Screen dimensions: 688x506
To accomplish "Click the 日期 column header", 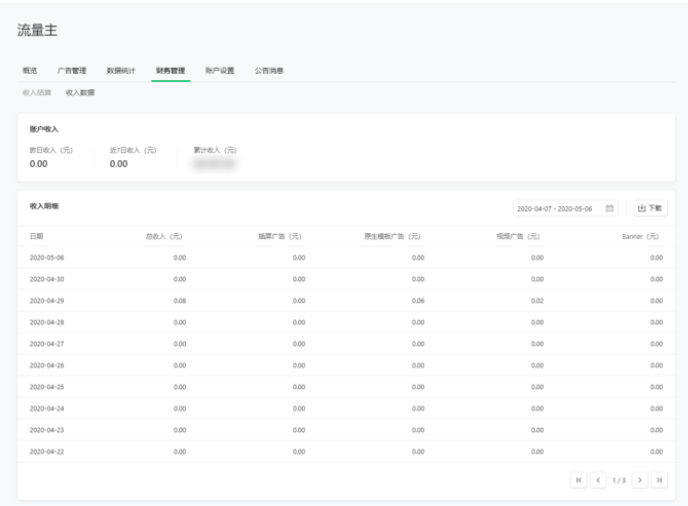I will click(37, 236).
